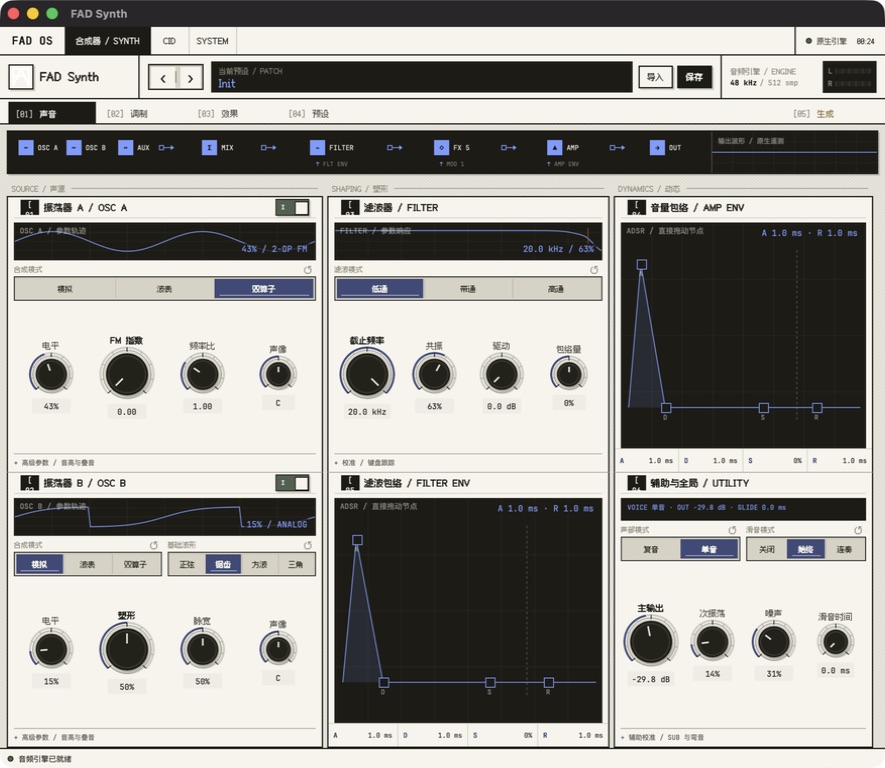Click FILTER ENV release node R
The width and height of the screenshot is (885, 768).
(549, 682)
